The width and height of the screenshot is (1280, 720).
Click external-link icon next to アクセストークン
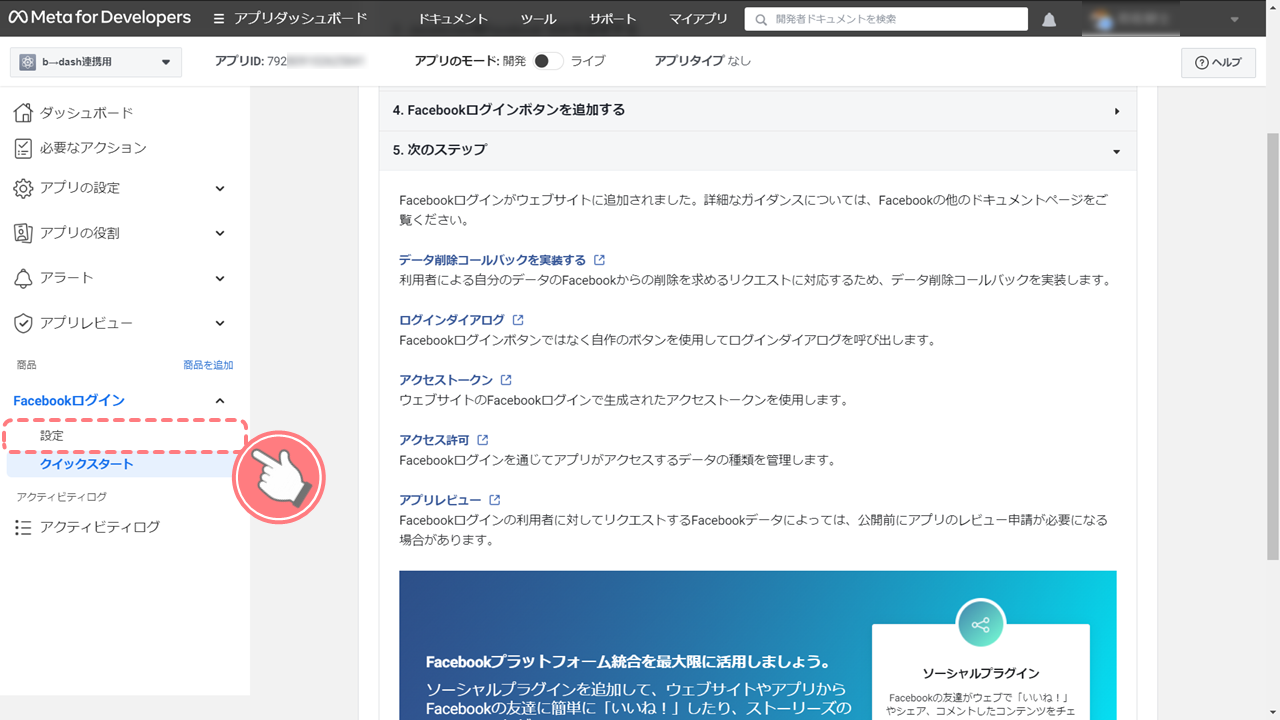click(506, 380)
